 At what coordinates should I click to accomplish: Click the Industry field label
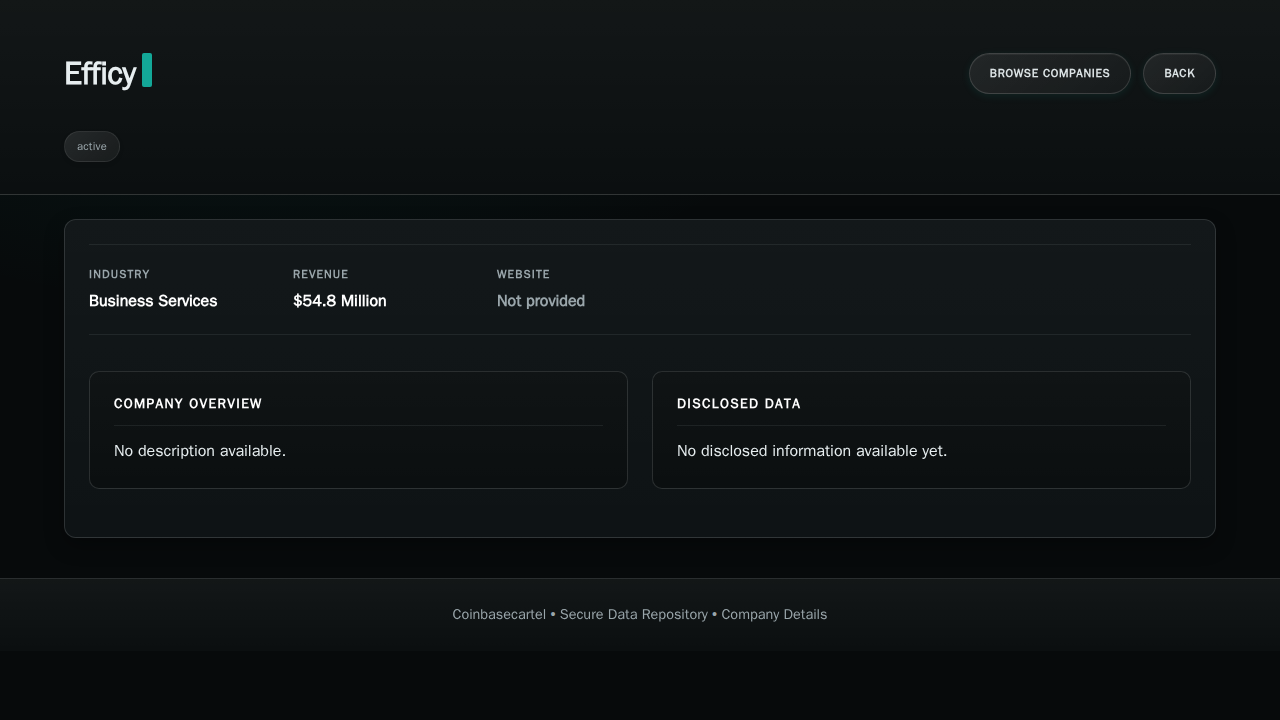click(119, 274)
